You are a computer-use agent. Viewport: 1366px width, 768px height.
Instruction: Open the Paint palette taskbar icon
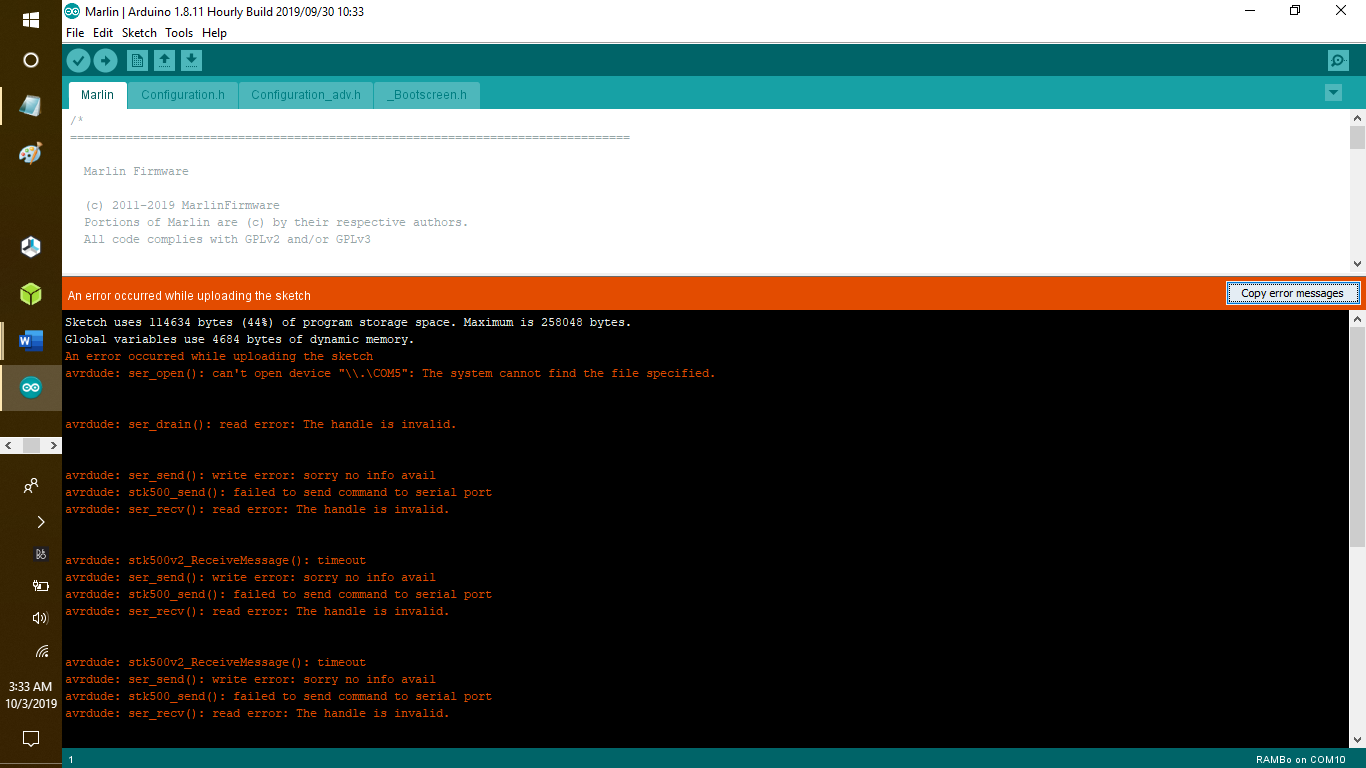point(31,153)
